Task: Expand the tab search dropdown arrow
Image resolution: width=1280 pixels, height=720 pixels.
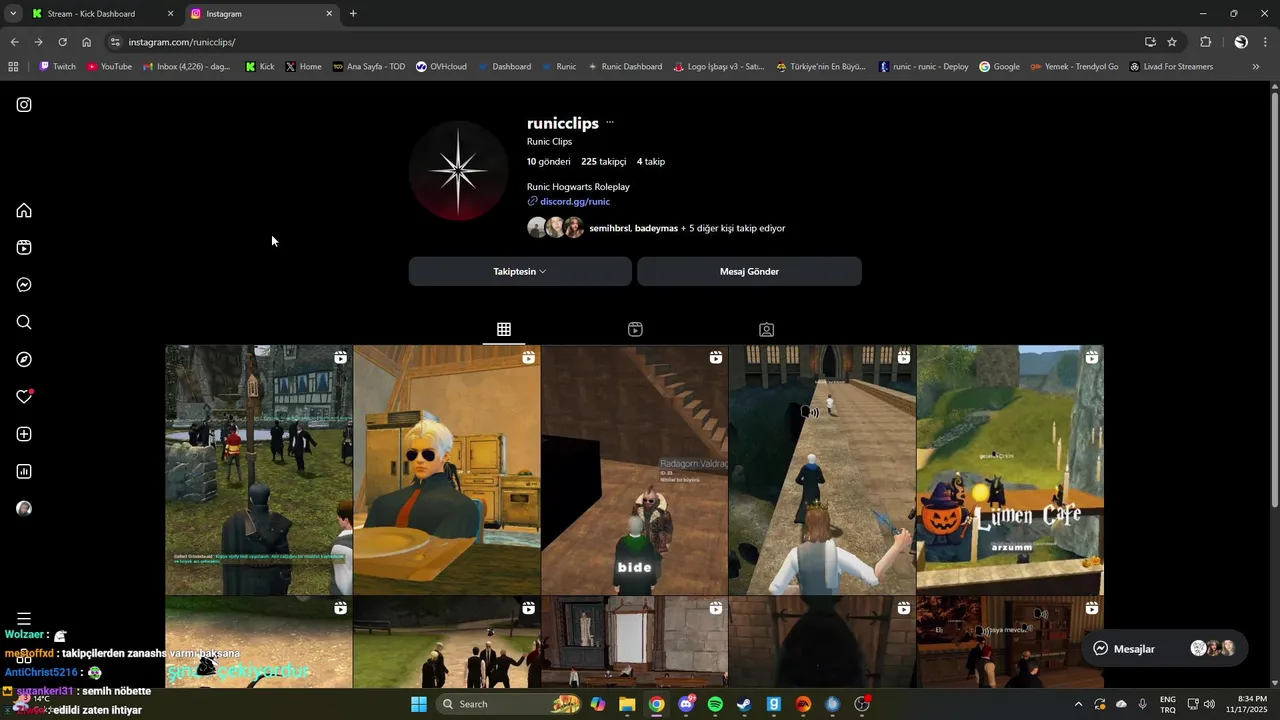Action: [12, 14]
